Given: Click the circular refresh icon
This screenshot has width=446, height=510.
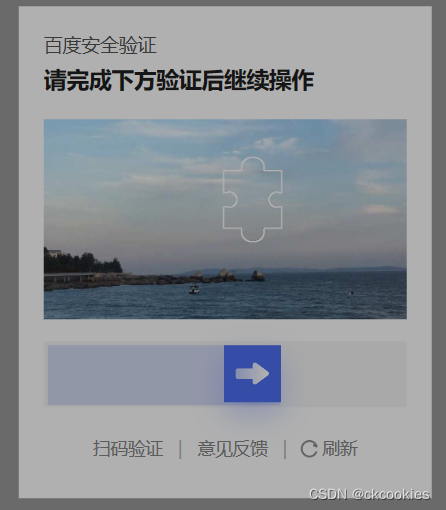Looking at the screenshot, I should pyautogui.click(x=309, y=449).
